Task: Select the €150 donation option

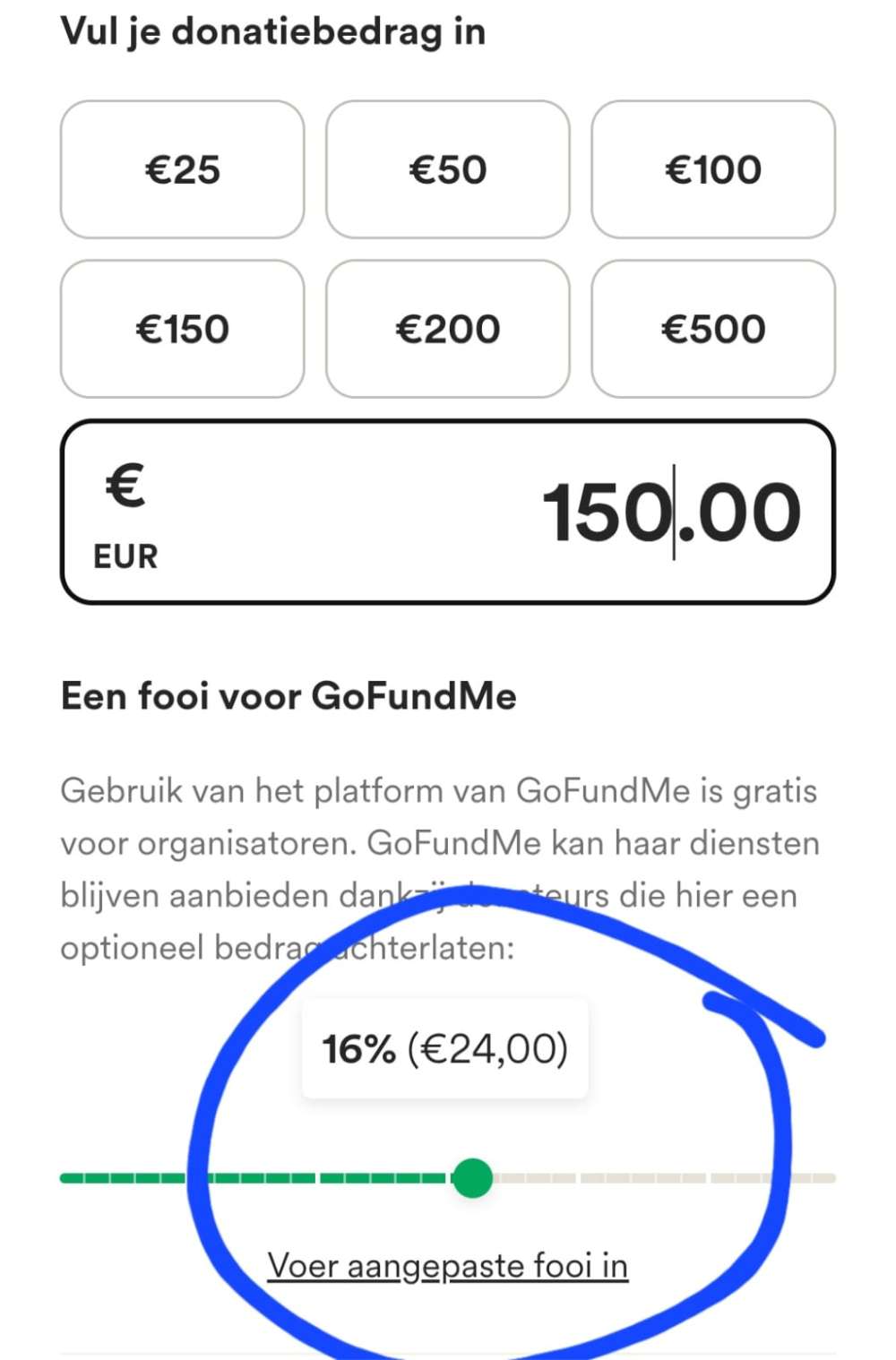Action: click(x=182, y=328)
